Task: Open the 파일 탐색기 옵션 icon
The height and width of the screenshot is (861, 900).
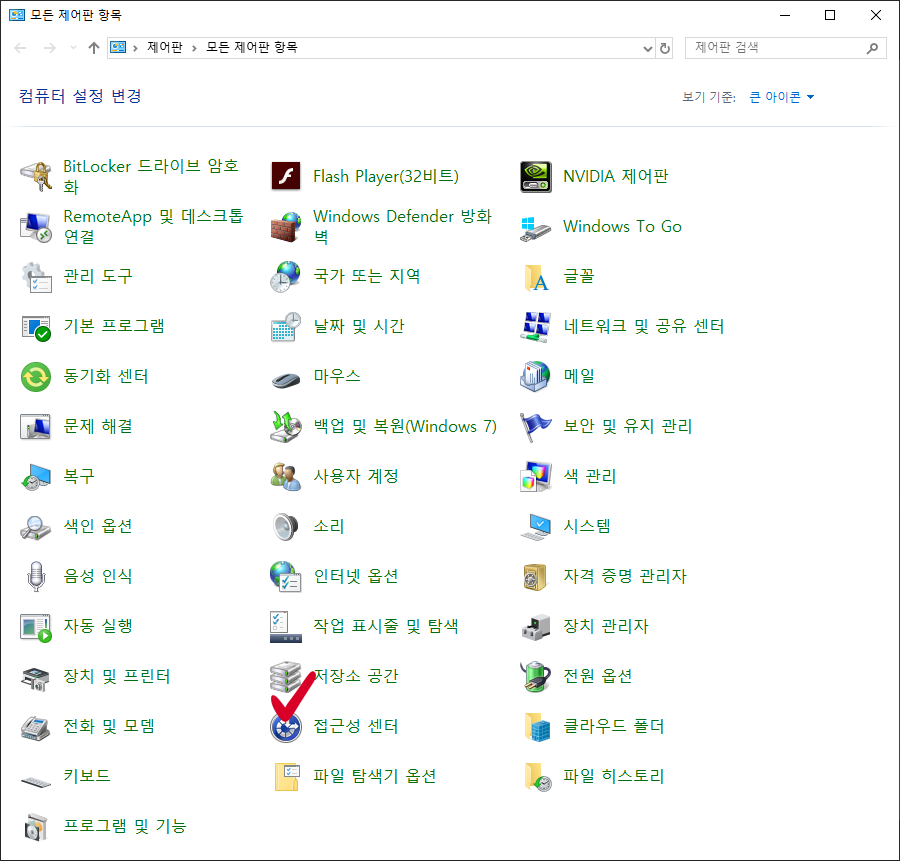Action: (285, 777)
